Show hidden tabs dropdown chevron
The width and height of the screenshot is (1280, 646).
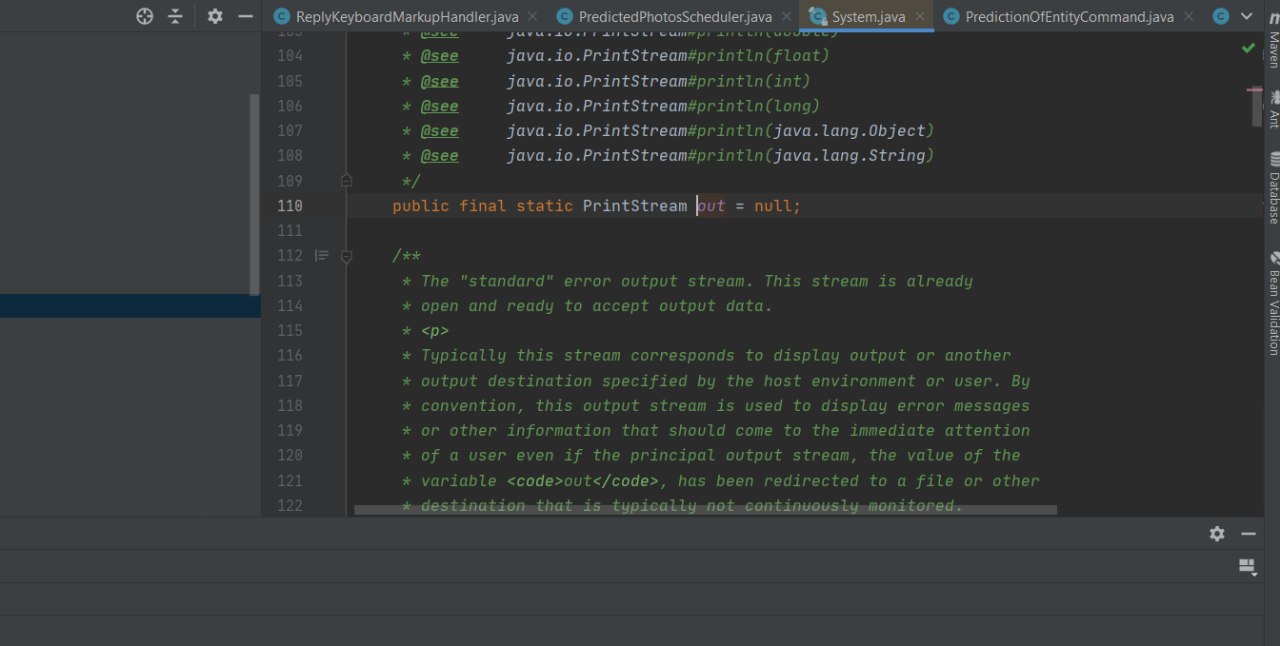pyautogui.click(x=1247, y=17)
